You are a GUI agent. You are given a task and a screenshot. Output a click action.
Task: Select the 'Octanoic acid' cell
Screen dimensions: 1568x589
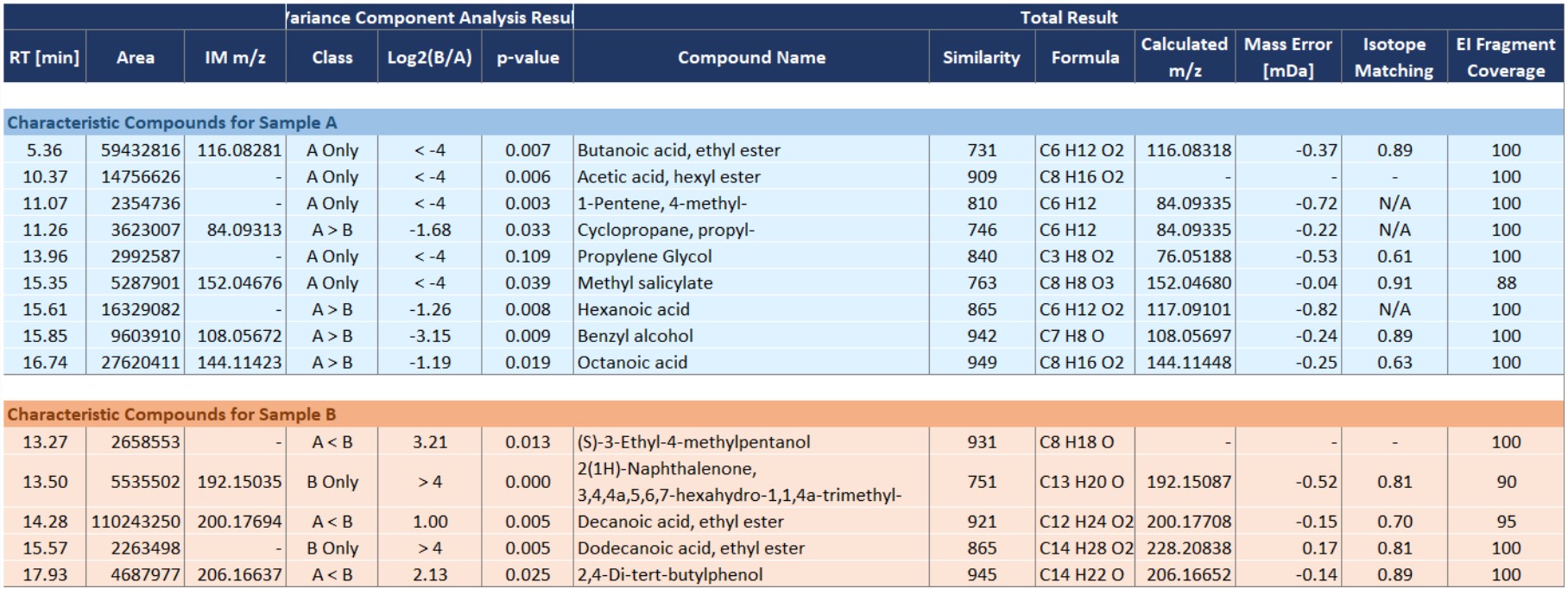click(x=751, y=363)
